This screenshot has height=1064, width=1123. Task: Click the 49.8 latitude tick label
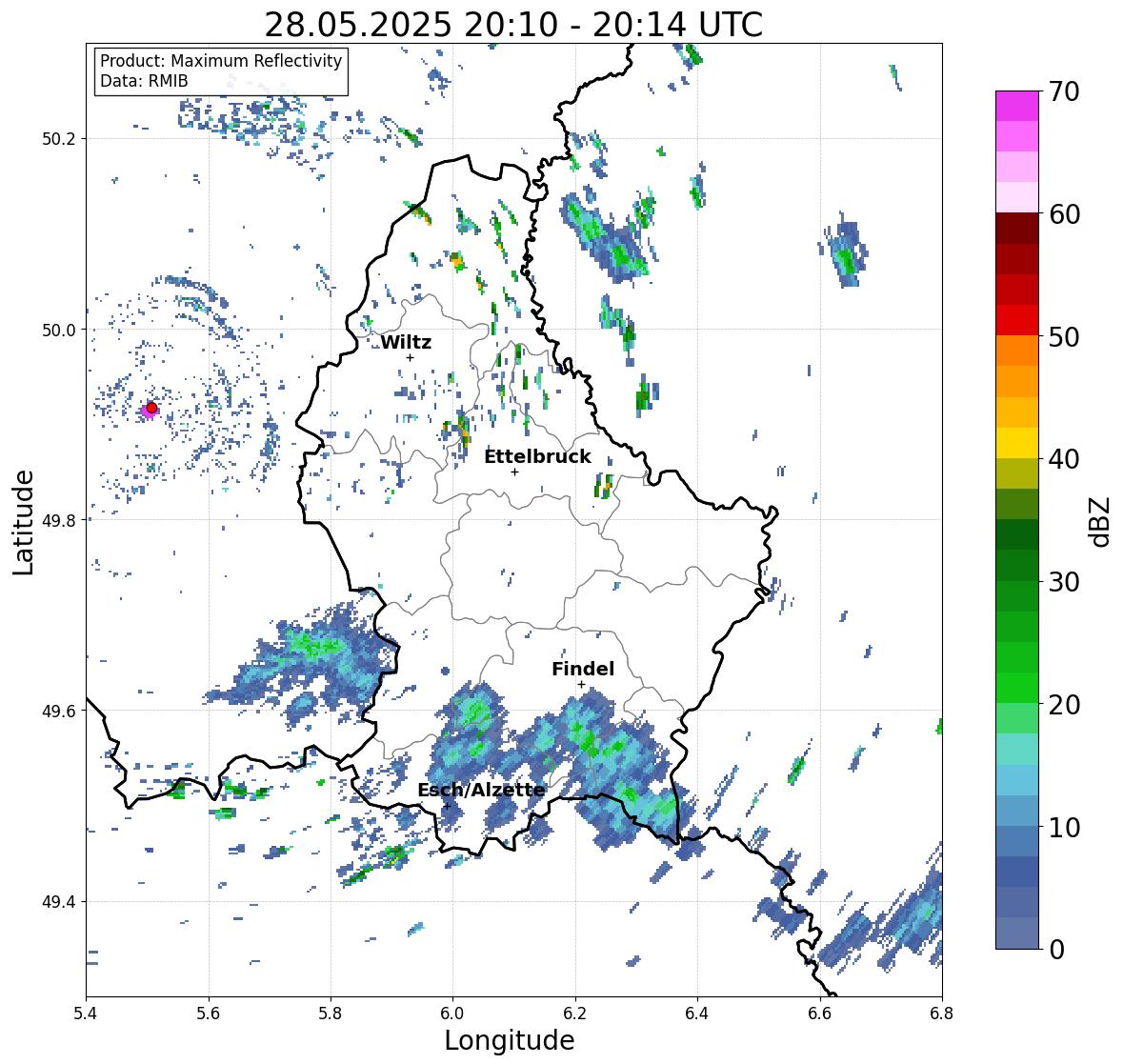[59, 520]
